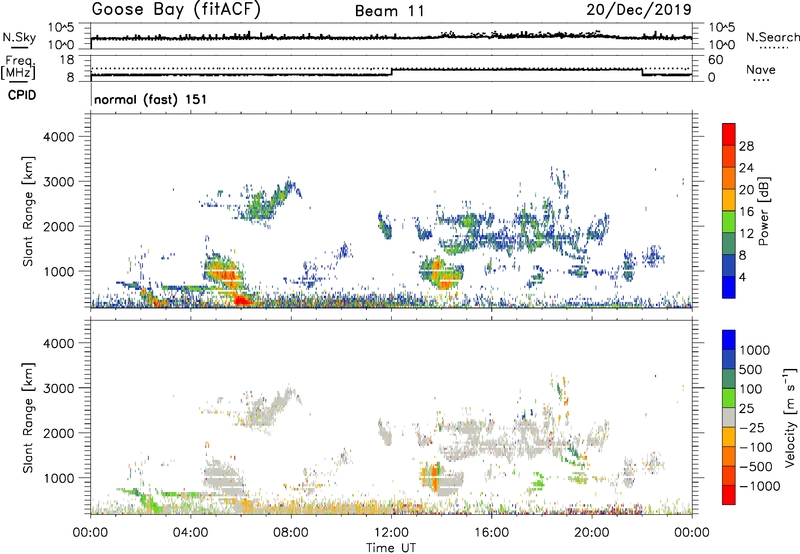800x554 pixels.
Task: Click the 'Goose Bay (fitACF)' title text
Action: pos(176,10)
